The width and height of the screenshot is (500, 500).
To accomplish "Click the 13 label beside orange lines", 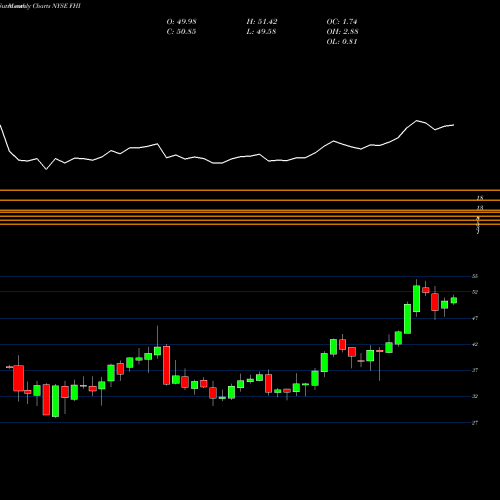I will click(480, 208).
